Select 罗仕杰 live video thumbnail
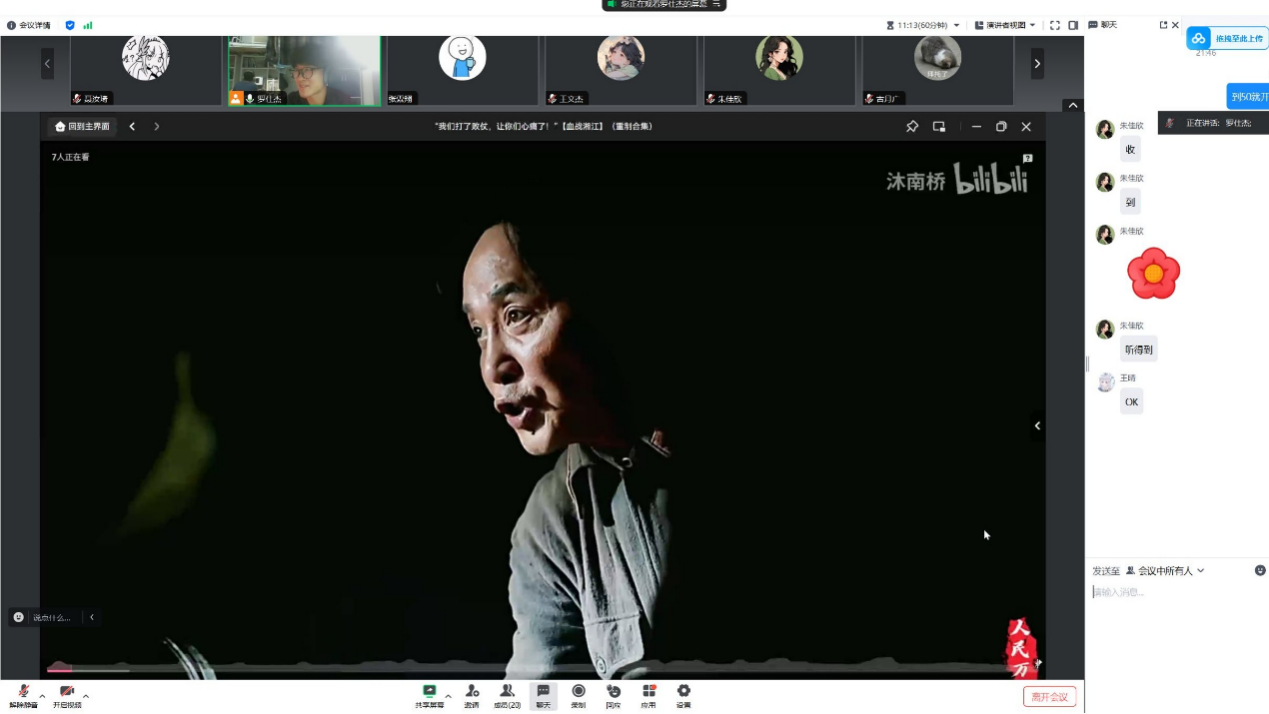 (x=304, y=70)
